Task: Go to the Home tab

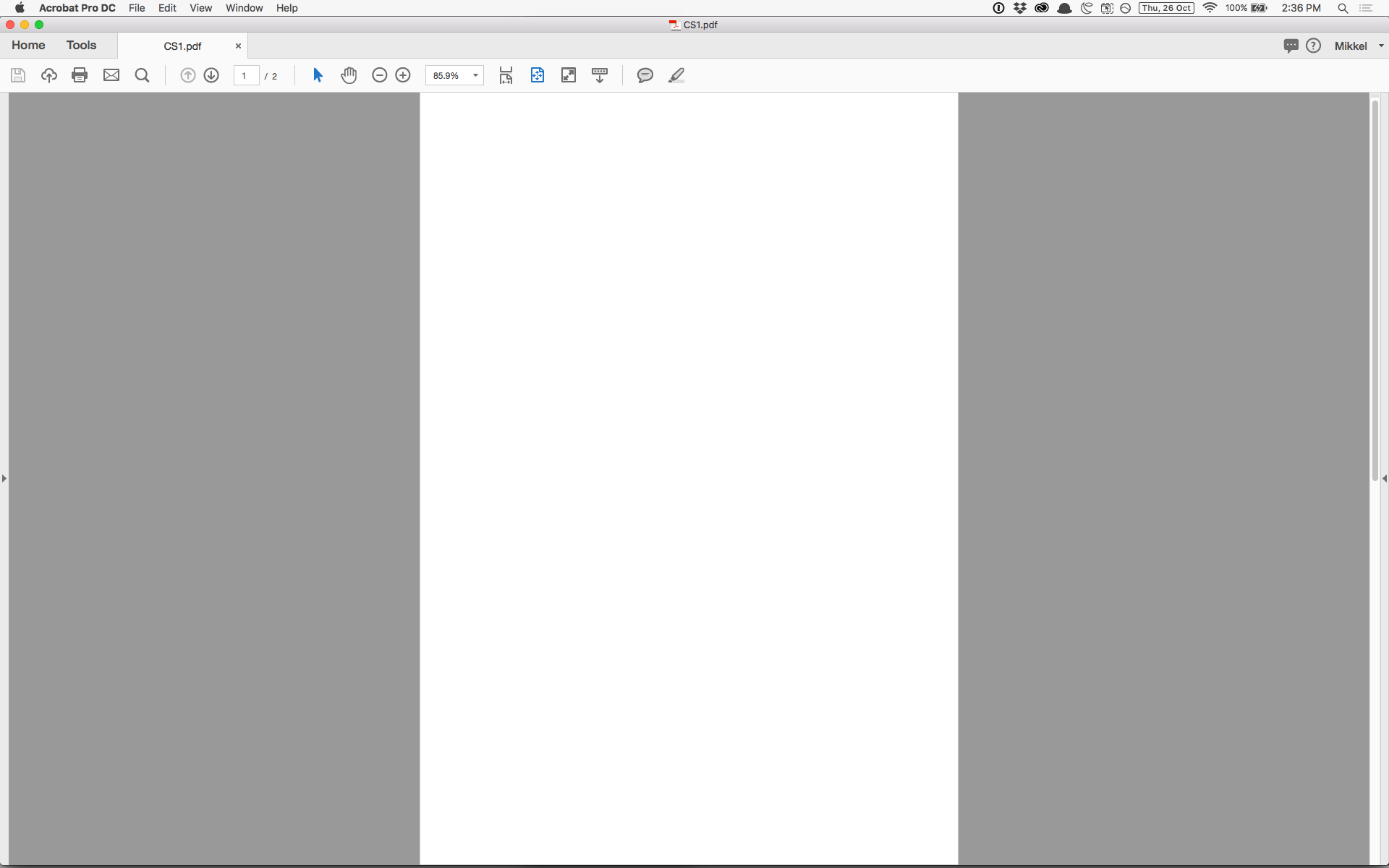Action: (x=28, y=45)
